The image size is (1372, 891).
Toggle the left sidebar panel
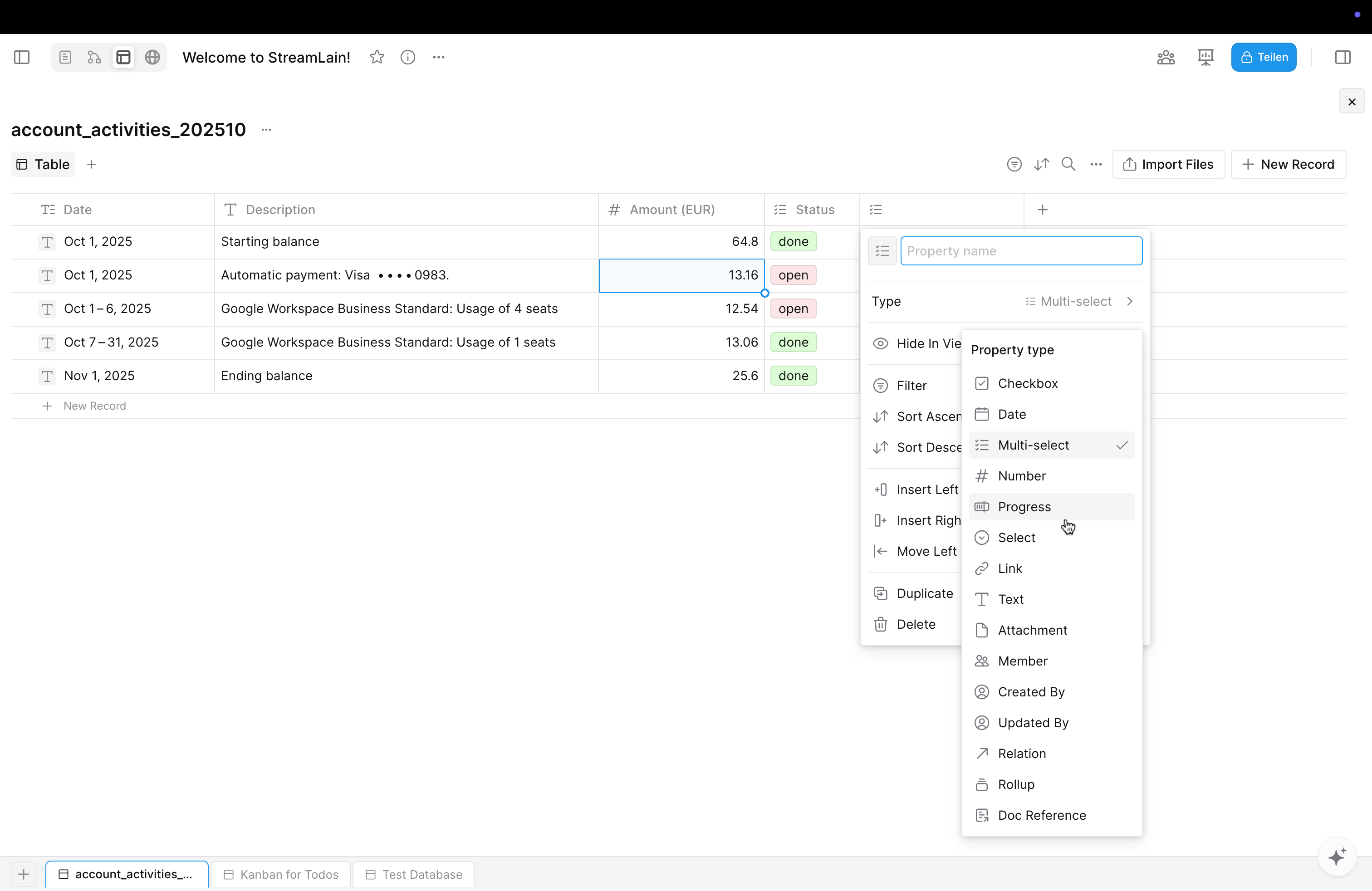(22, 57)
